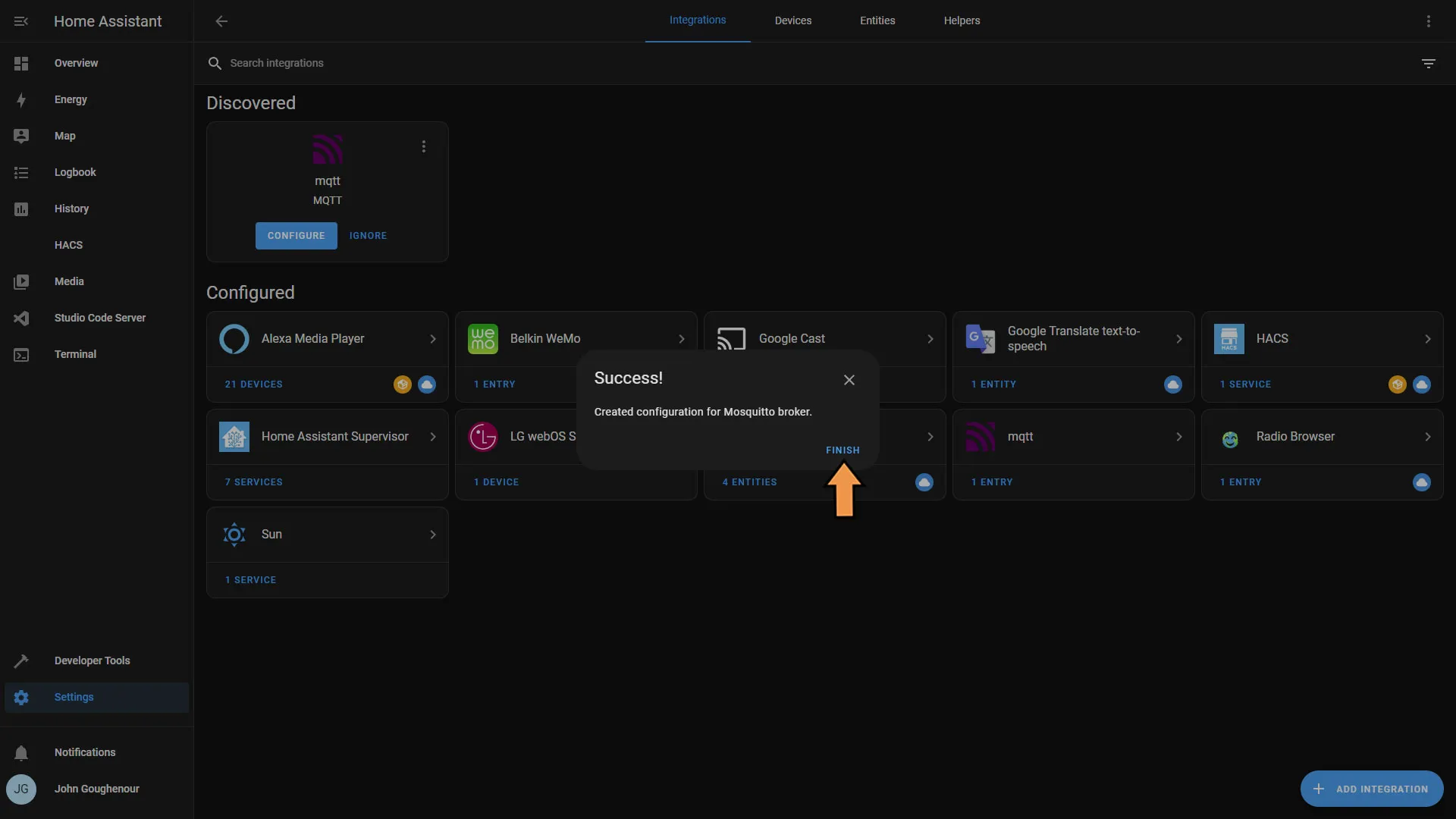The width and height of the screenshot is (1456, 819).
Task: Open 1 ENTRY link under configured mqtt
Action: (992, 482)
